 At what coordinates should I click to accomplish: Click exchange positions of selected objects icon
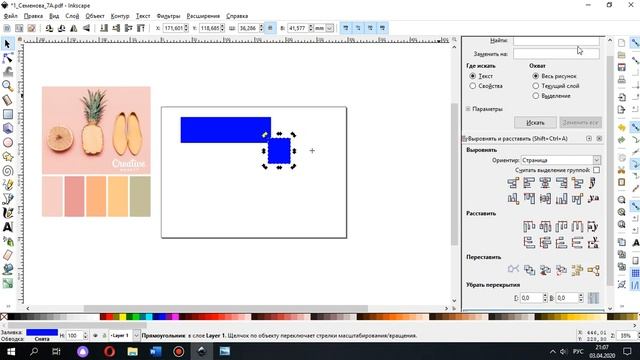[x=529, y=270]
